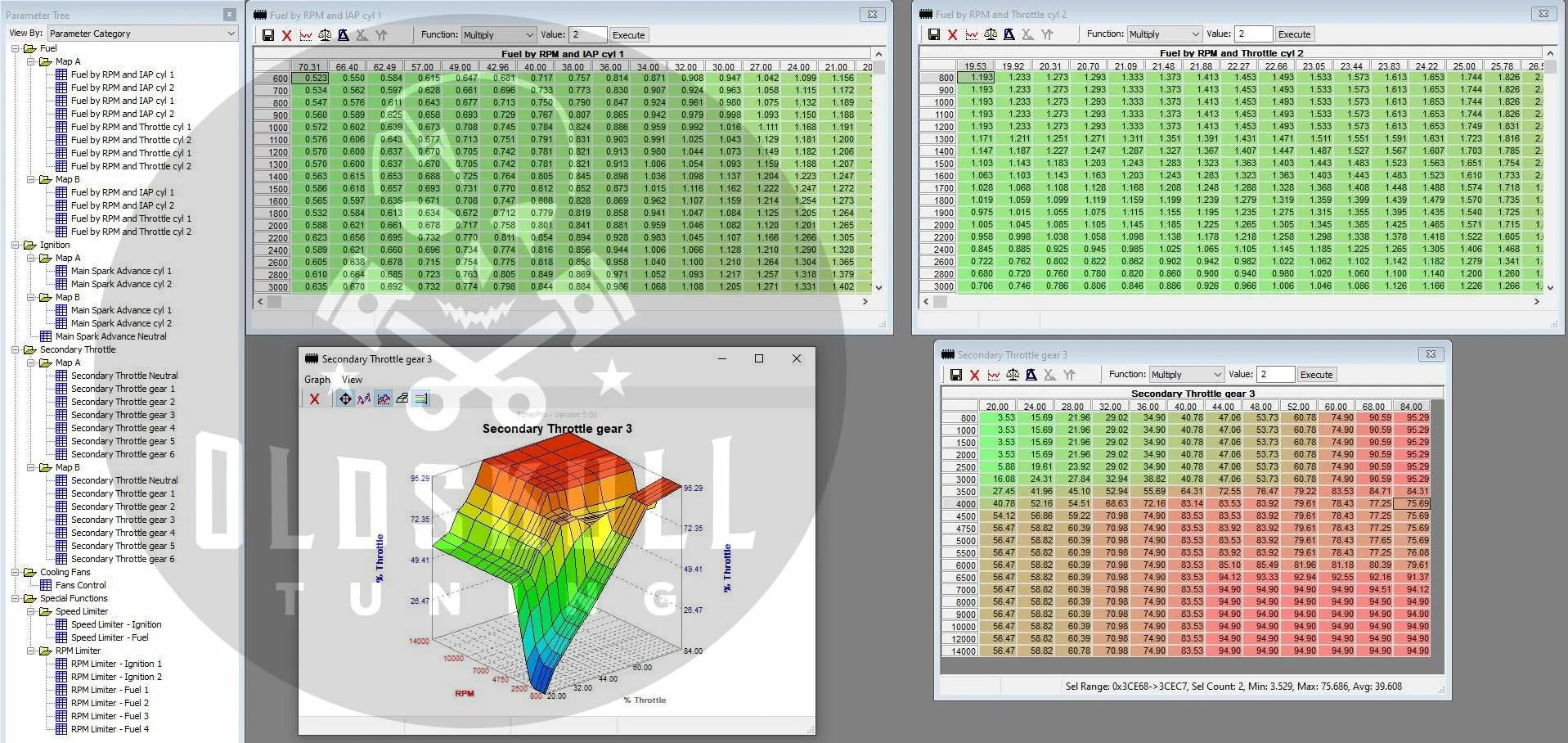Collapse the Ignition folder in the parameter tree
This screenshot has width=1568, height=743.
click(16, 245)
